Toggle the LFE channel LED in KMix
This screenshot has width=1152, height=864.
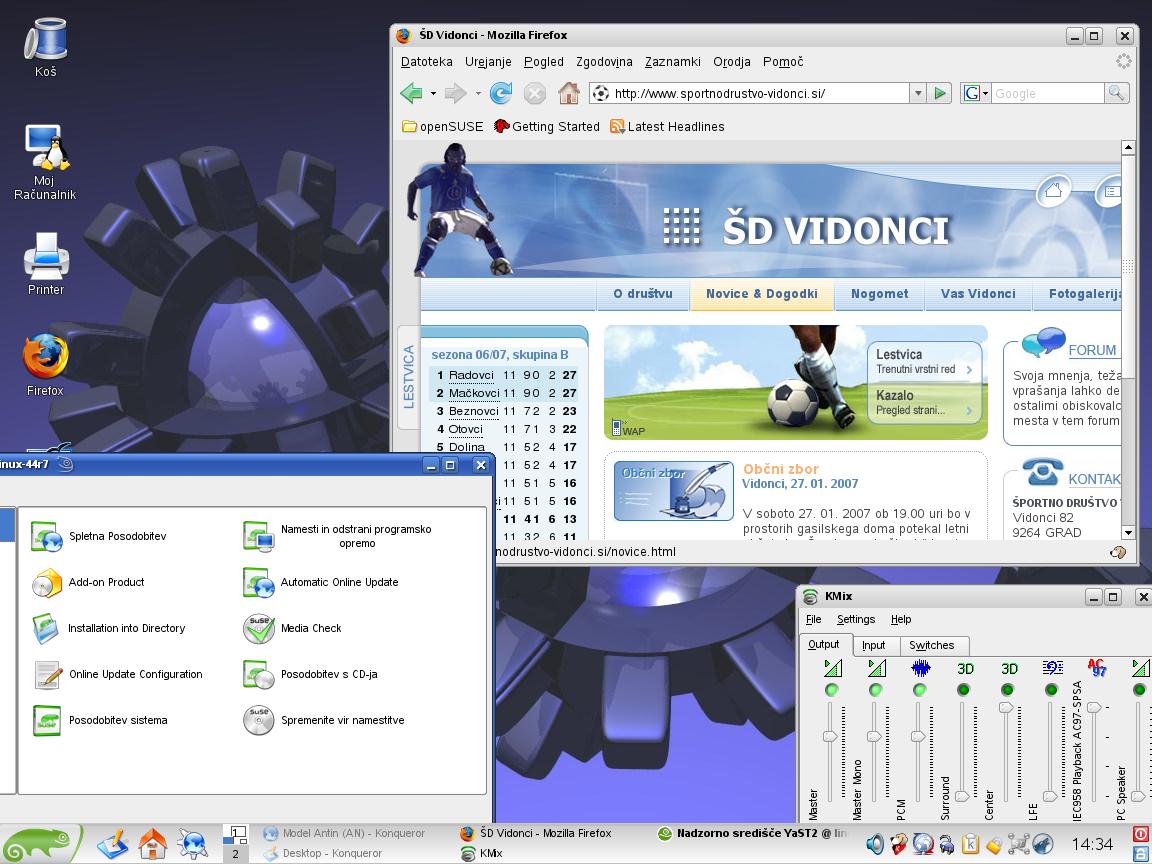pyautogui.click(x=1052, y=690)
